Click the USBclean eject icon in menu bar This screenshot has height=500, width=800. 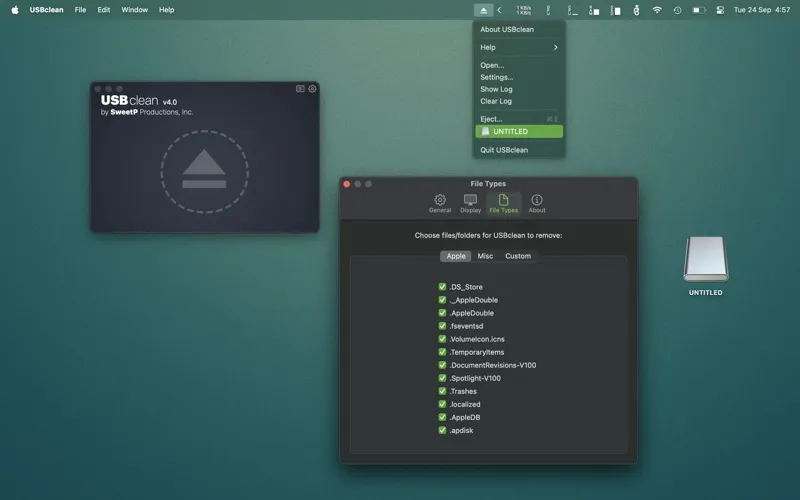point(483,10)
